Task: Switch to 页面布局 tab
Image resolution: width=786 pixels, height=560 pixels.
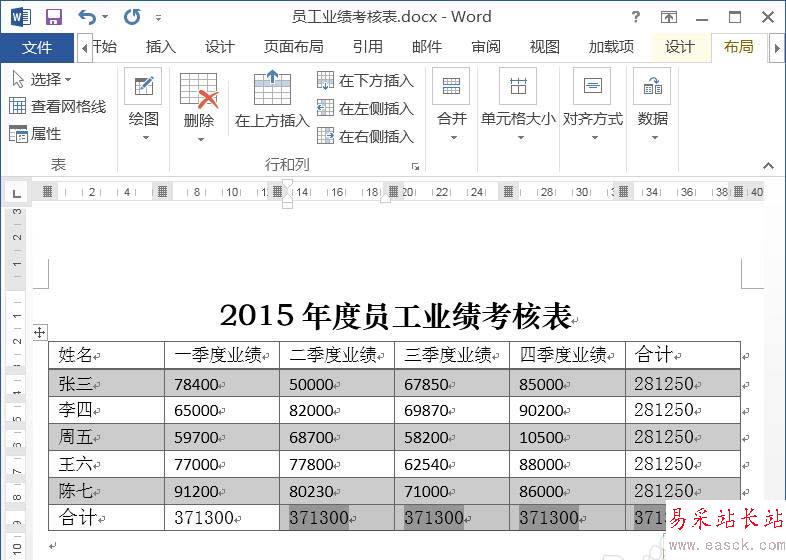Action: click(x=294, y=47)
